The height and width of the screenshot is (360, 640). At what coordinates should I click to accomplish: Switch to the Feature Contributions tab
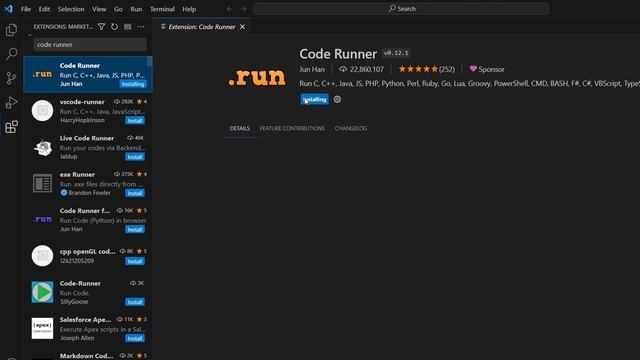292,128
